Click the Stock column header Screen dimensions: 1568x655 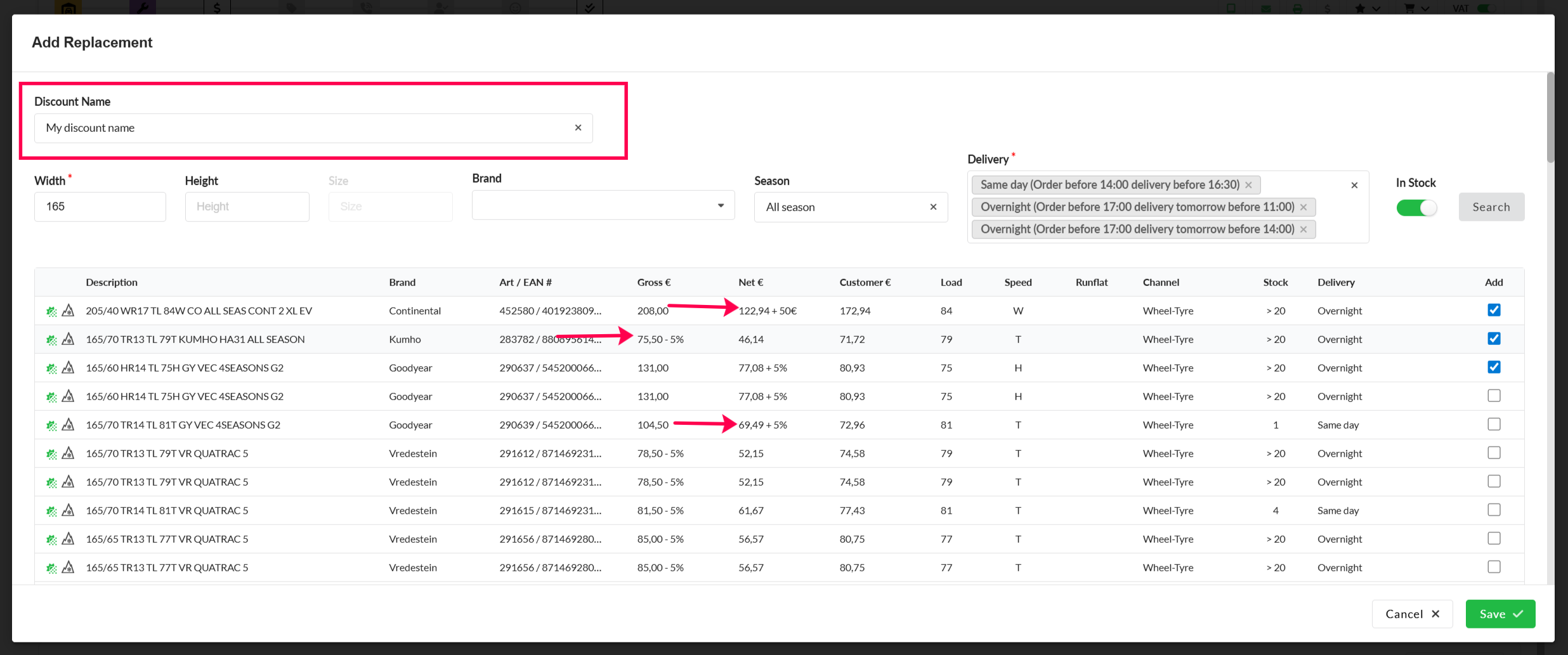pos(1275,283)
